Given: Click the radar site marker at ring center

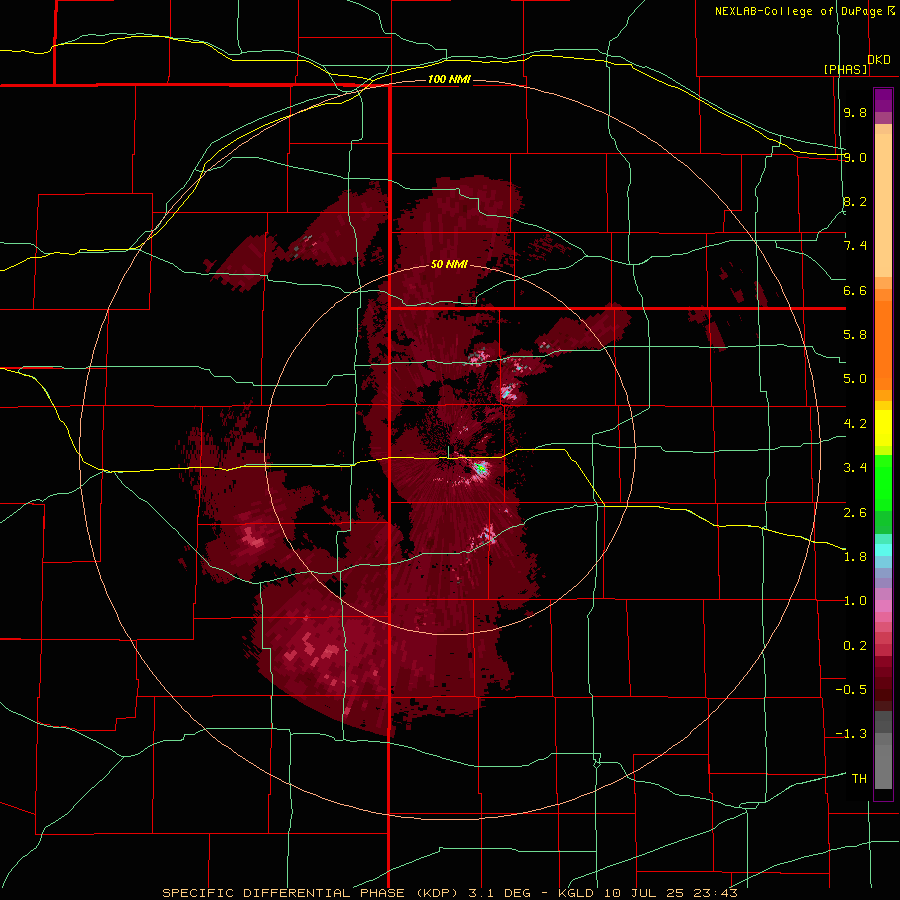Looking at the screenshot, I should tap(449, 452).
